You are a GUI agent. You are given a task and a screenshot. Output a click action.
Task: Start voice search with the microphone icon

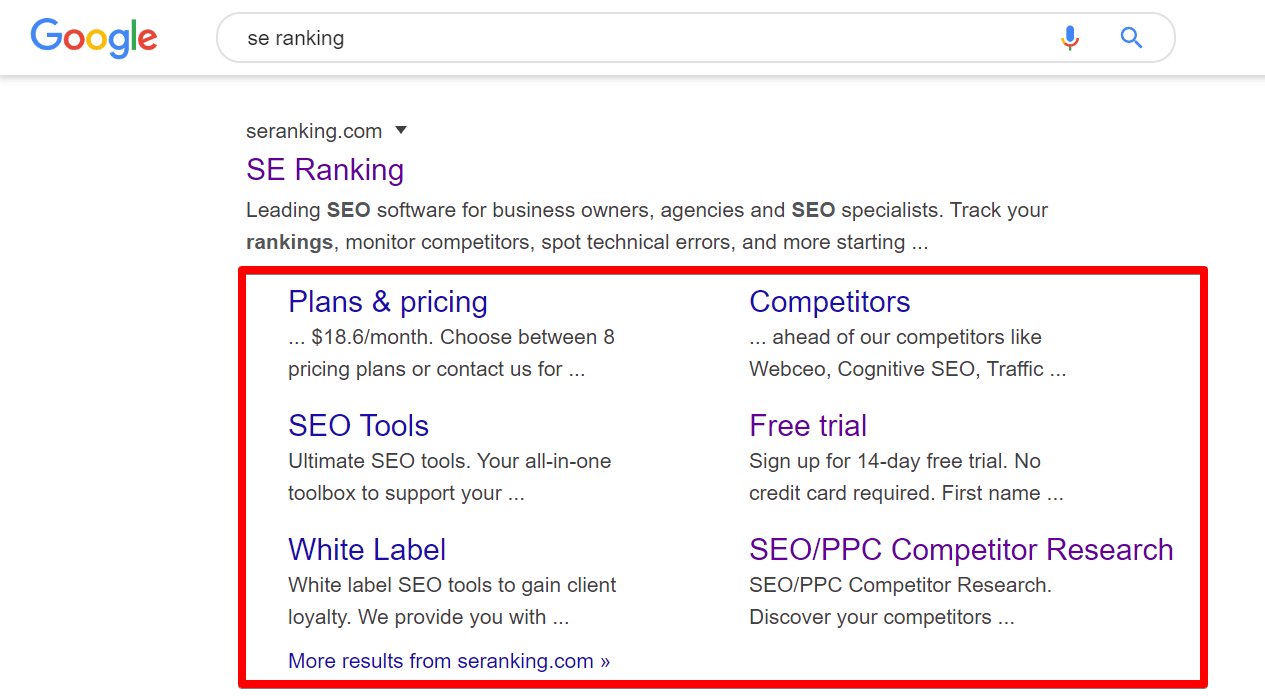pyautogui.click(x=1070, y=38)
